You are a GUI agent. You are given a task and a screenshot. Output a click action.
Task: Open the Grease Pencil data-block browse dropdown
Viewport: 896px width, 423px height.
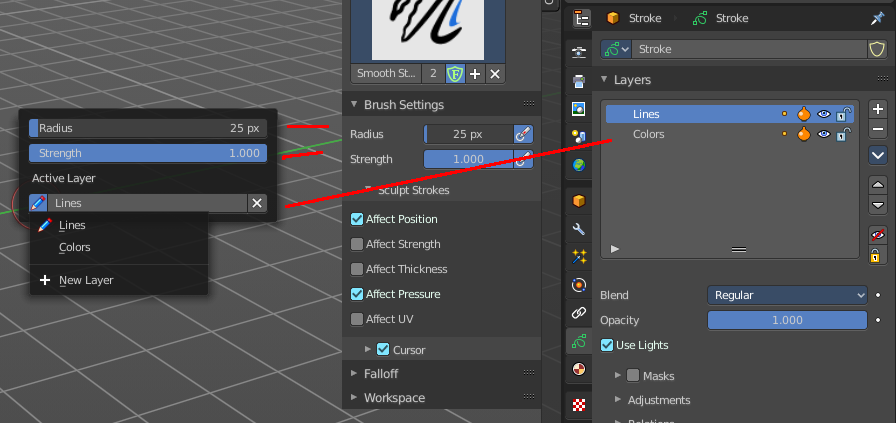pyautogui.click(x=616, y=49)
